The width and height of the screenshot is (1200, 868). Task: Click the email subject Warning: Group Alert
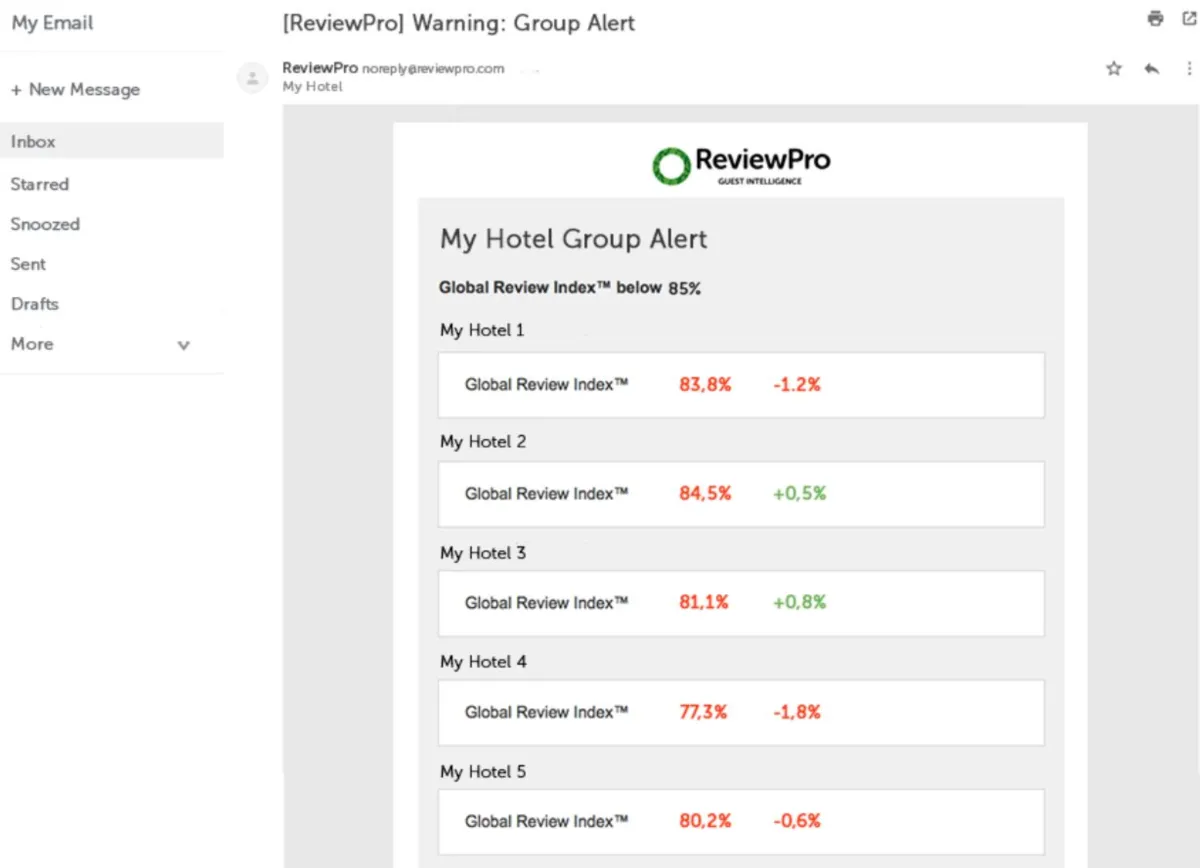point(459,22)
